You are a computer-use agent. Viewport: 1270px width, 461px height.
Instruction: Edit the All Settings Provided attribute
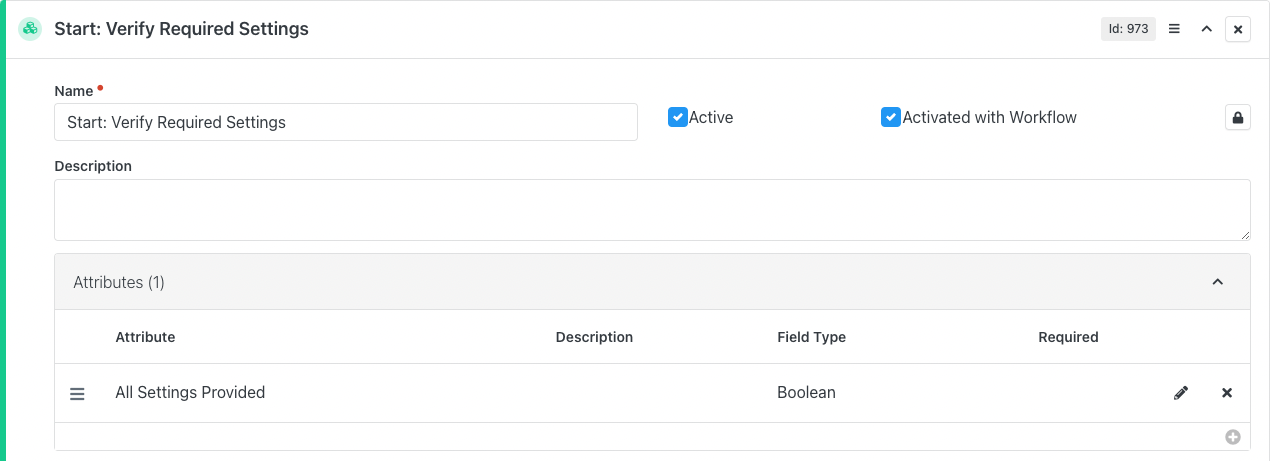point(1181,393)
